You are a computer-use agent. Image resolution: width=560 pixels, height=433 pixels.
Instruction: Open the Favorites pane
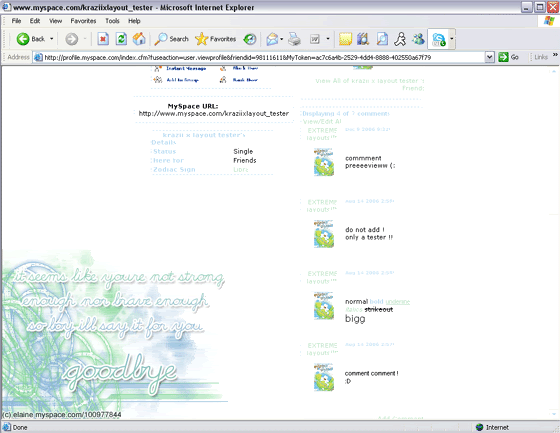[215, 39]
